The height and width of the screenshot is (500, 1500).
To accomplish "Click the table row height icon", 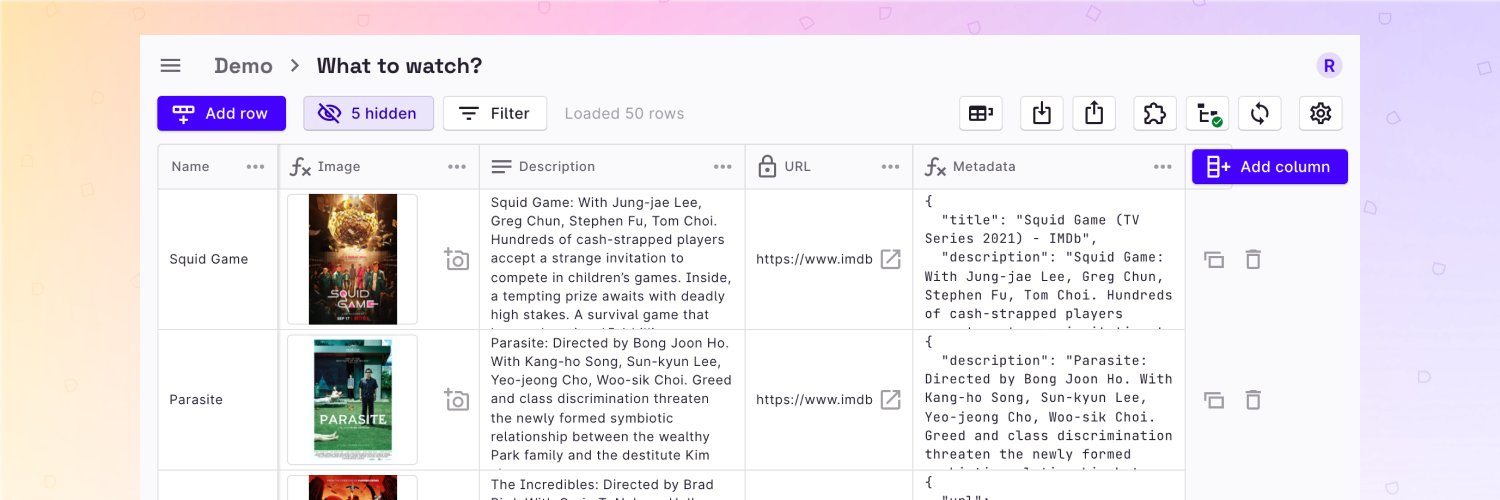I will coord(980,113).
